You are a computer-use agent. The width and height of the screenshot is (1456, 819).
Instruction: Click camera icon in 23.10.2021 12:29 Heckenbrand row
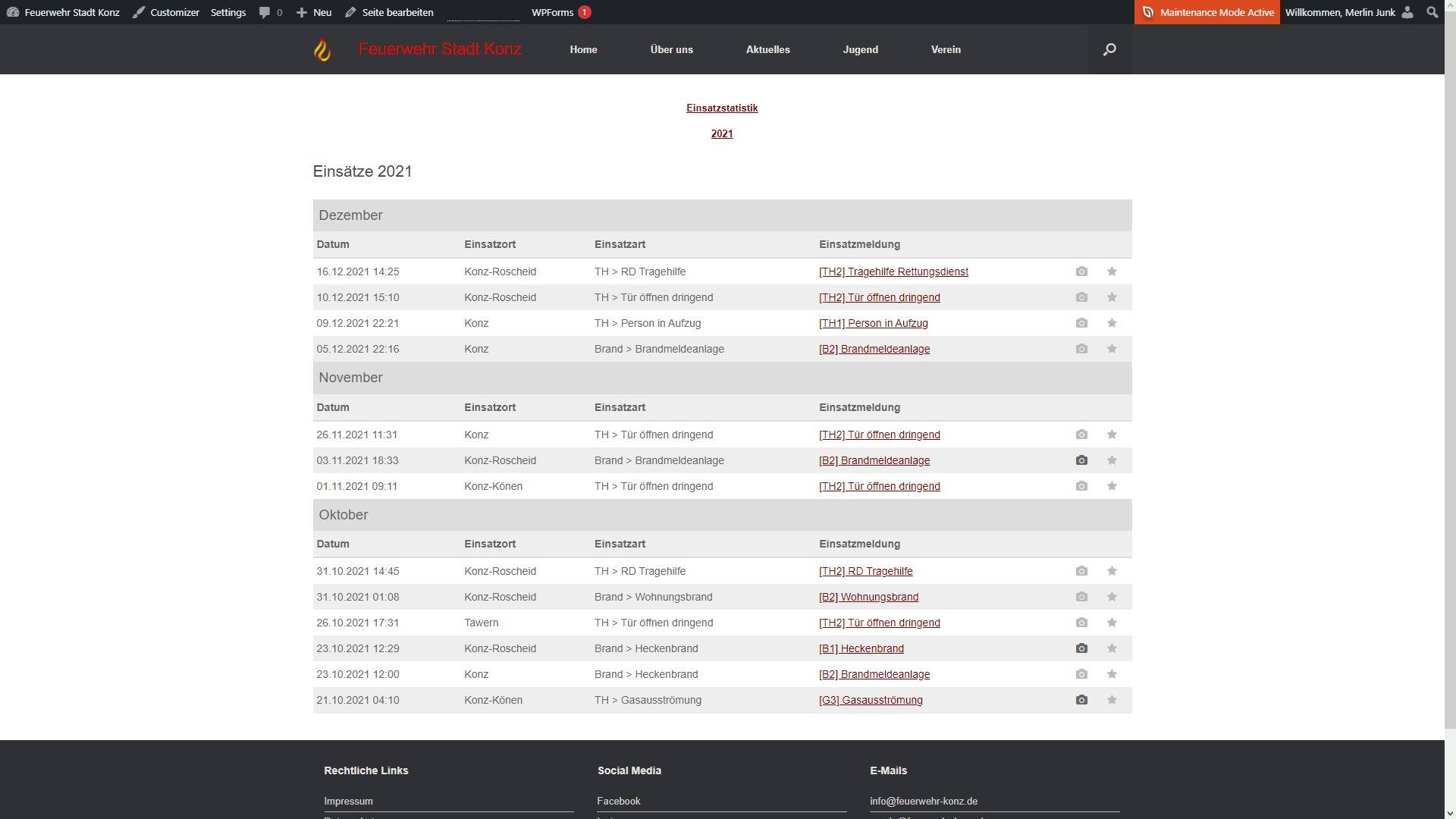[x=1081, y=648]
